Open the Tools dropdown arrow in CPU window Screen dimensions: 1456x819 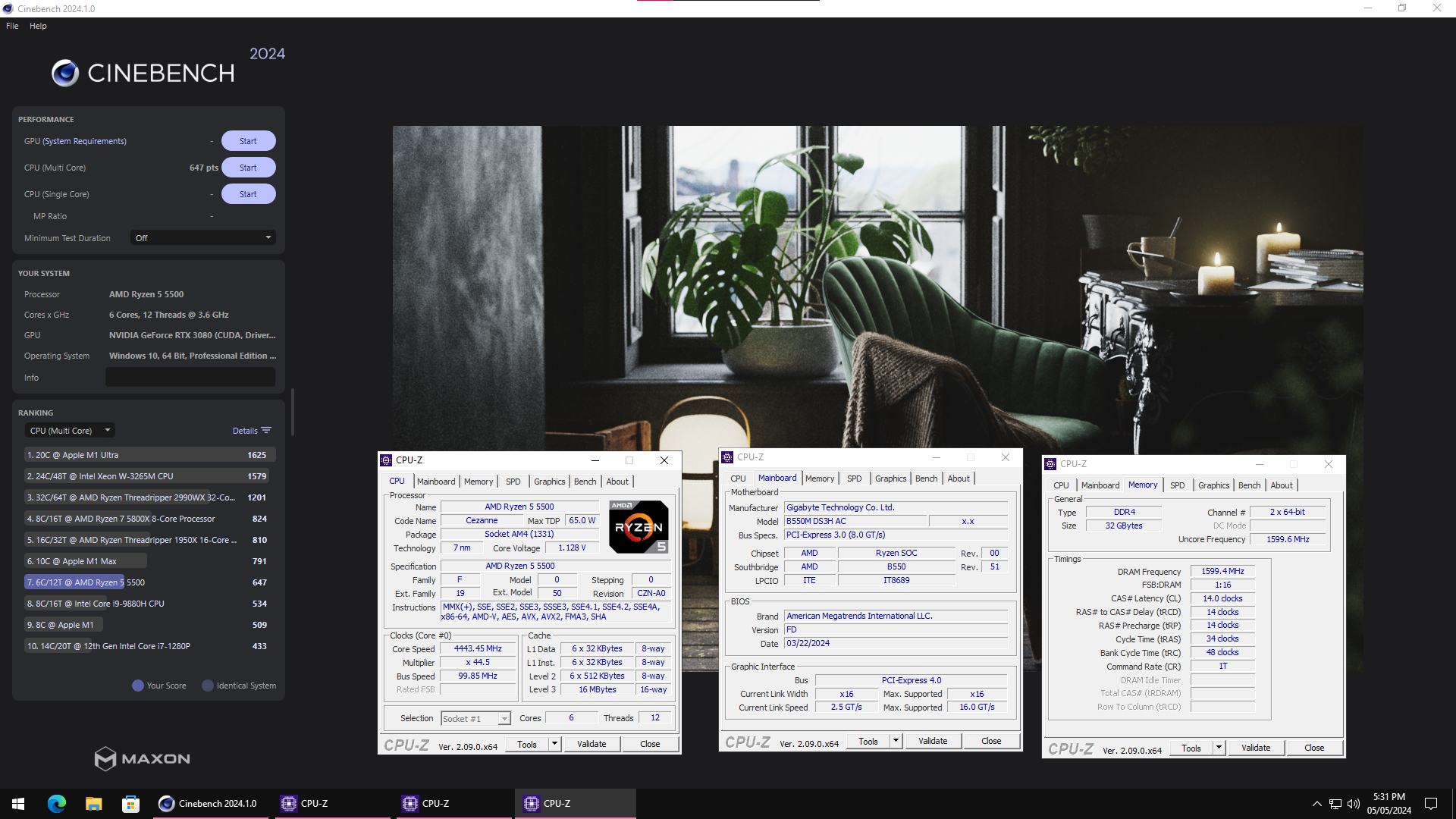pos(554,745)
